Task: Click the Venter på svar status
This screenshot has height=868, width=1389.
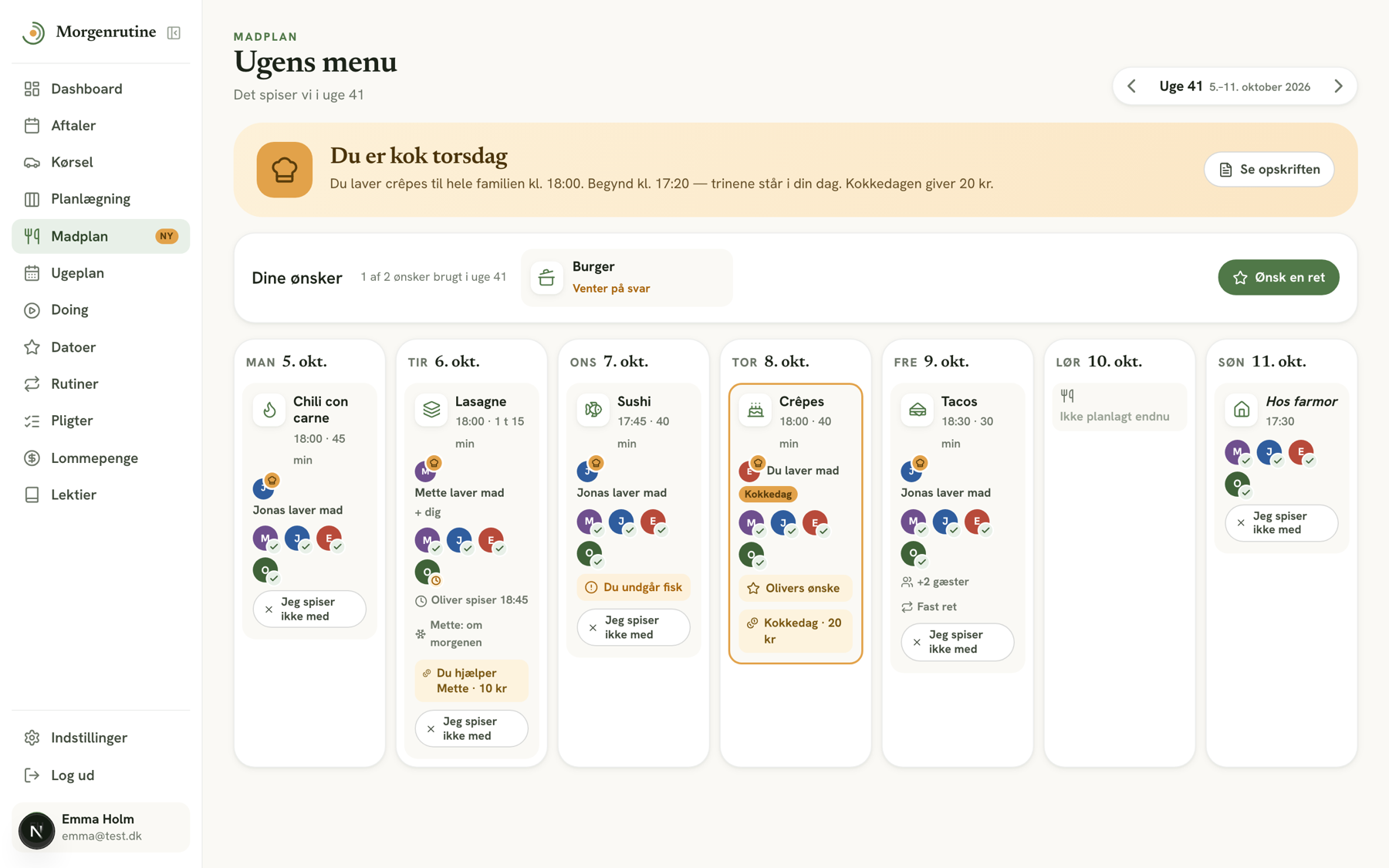Action: tap(611, 289)
